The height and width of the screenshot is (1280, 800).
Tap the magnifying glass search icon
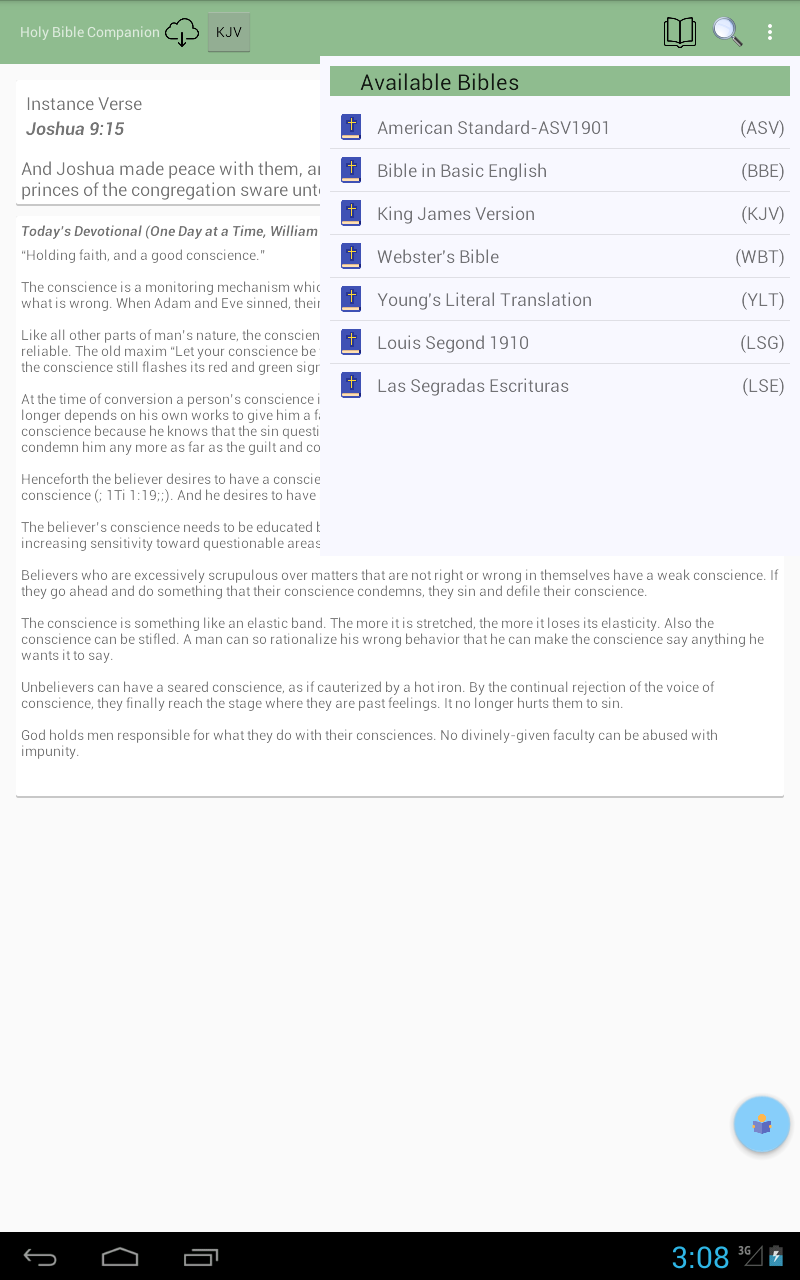(x=727, y=32)
